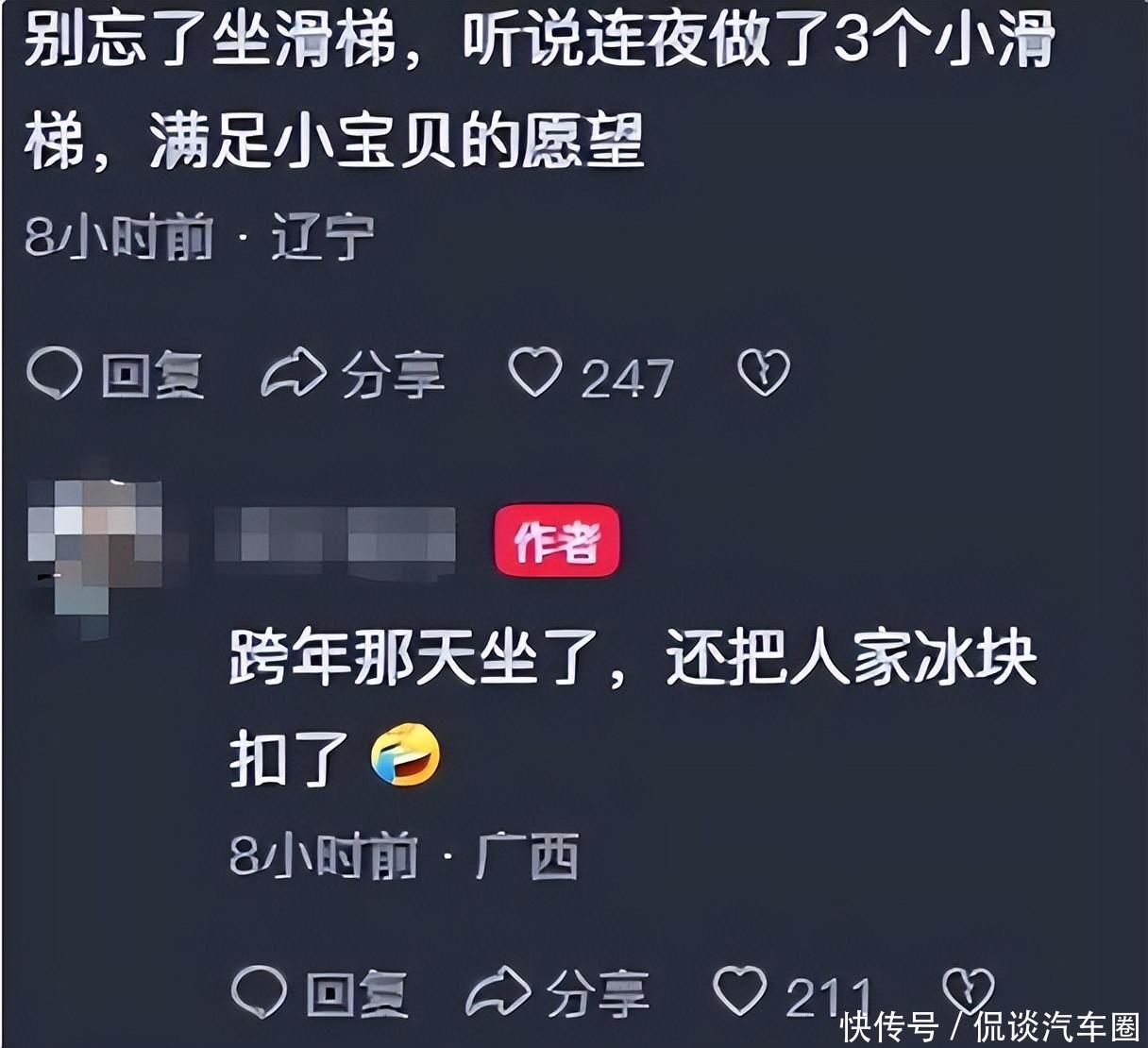This screenshot has width=1148, height=1048.
Task: Click the 回复 label under the Liaoning comment
Action: click(153, 375)
